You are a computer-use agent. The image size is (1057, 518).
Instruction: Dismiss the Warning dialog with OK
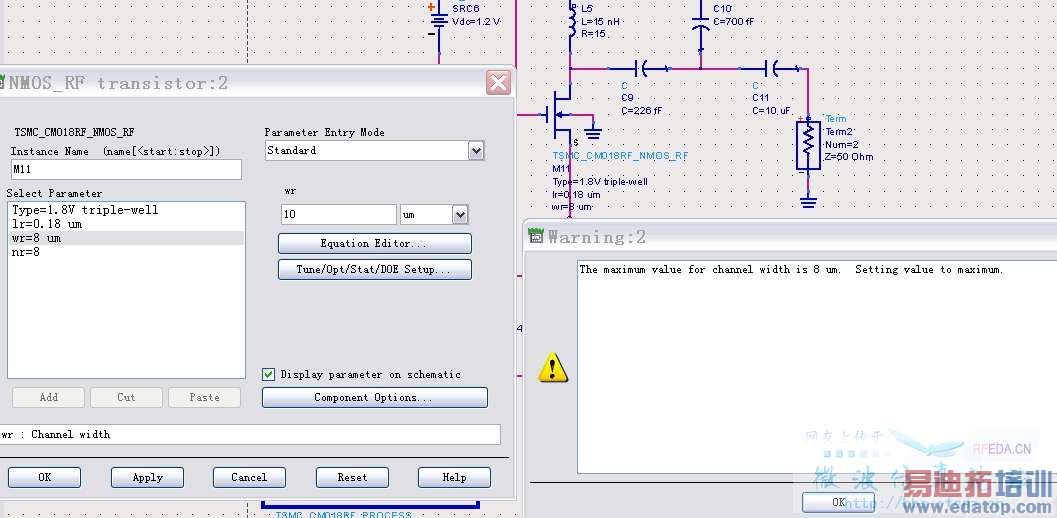click(x=839, y=502)
